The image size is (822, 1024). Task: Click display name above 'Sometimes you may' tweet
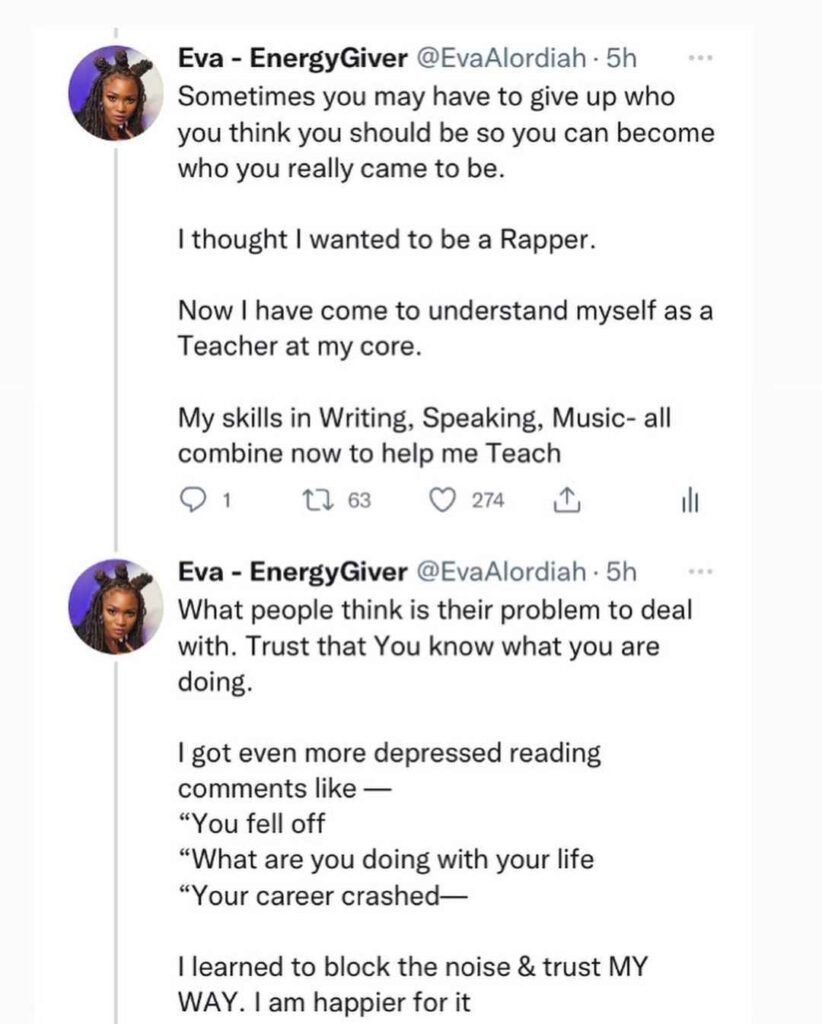292,59
